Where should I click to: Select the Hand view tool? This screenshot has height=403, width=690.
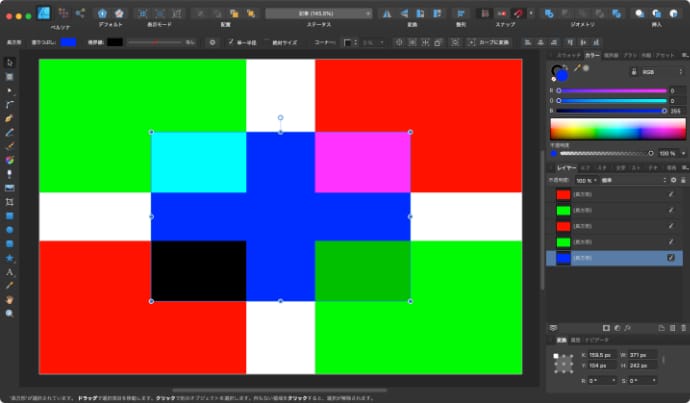coord(10,299)
